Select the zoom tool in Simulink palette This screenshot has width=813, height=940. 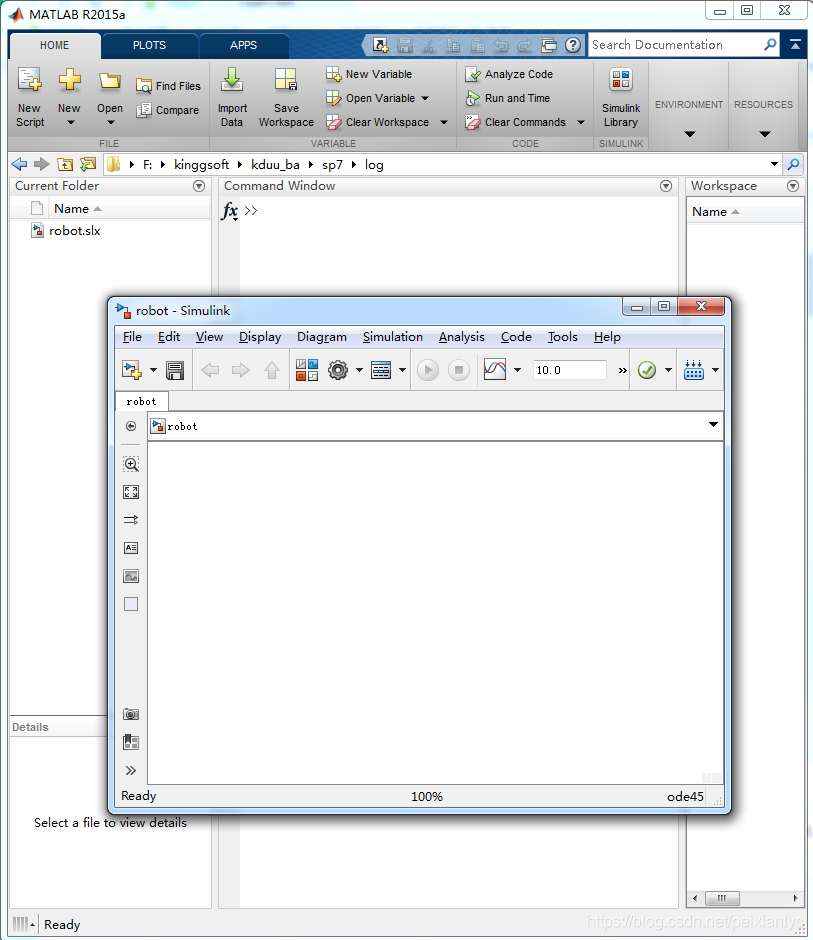point(131,463)
